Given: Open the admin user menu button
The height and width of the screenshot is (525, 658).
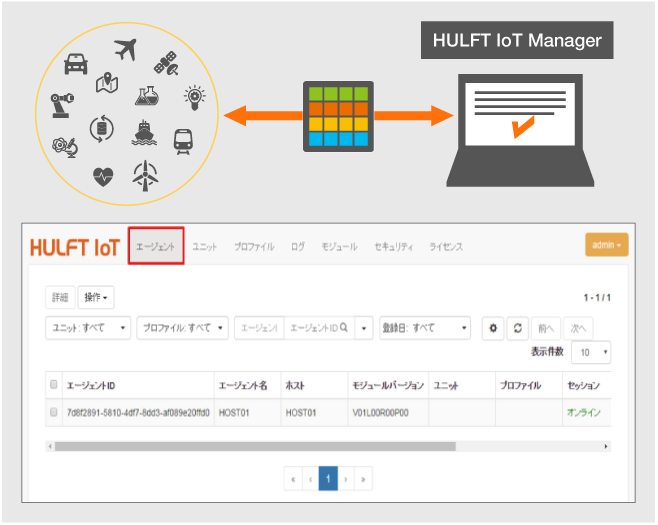Looking at the screenshot, I should tap(606, 245).
